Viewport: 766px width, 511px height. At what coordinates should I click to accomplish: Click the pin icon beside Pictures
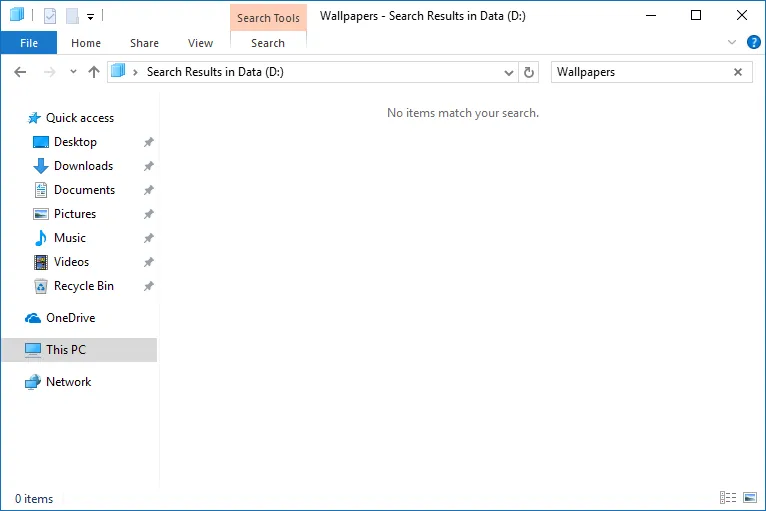pyautogui.click(x=149, y=214)
